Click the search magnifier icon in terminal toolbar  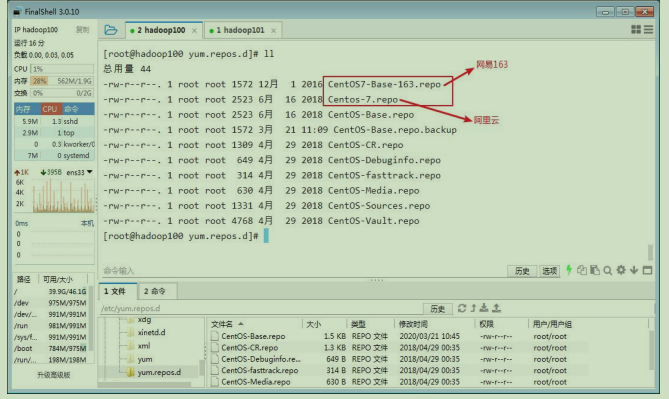point(608,270)
